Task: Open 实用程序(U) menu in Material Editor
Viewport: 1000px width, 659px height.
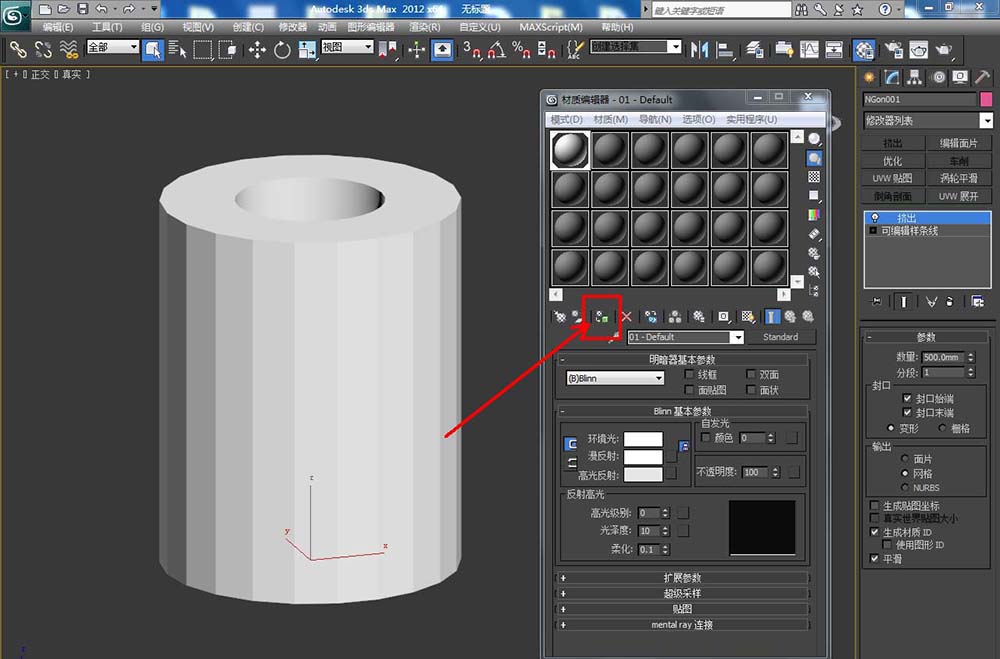Action: [751, 119]
